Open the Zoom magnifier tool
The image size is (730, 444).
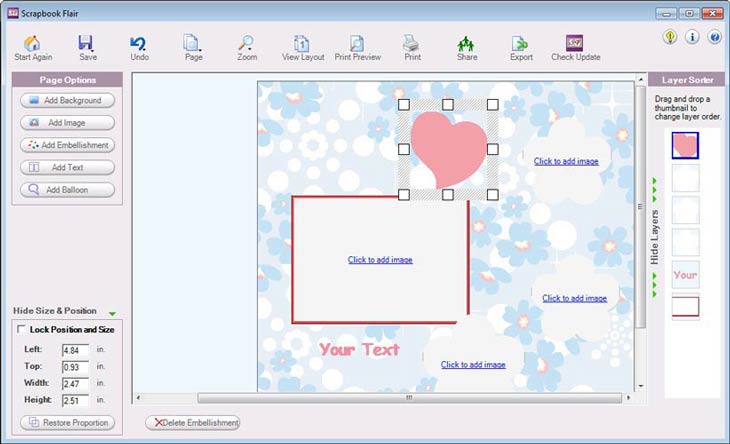pyautogui.click(x=246, y=44)
